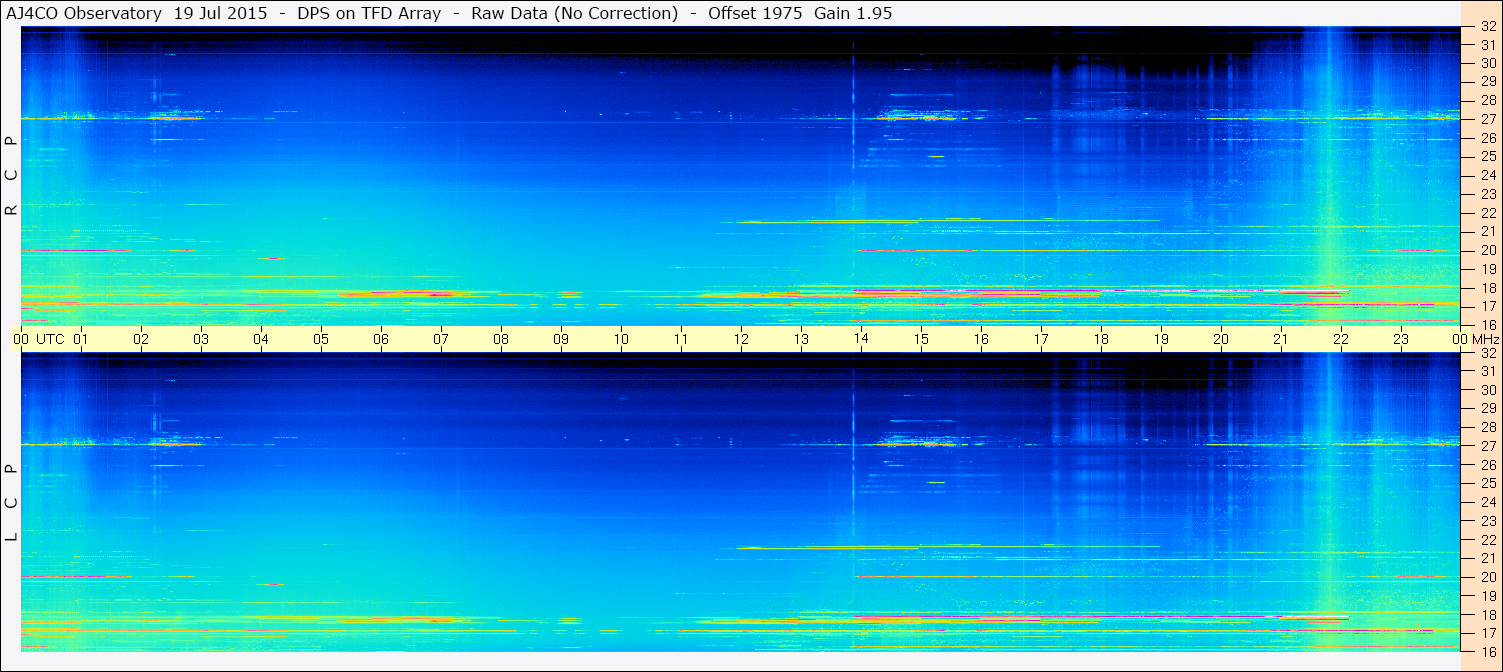Image resolution: width=1503 pixels, height=672 pixels.
Task: Click the 01 hour tick label
Action: click(x=81, y=339)
